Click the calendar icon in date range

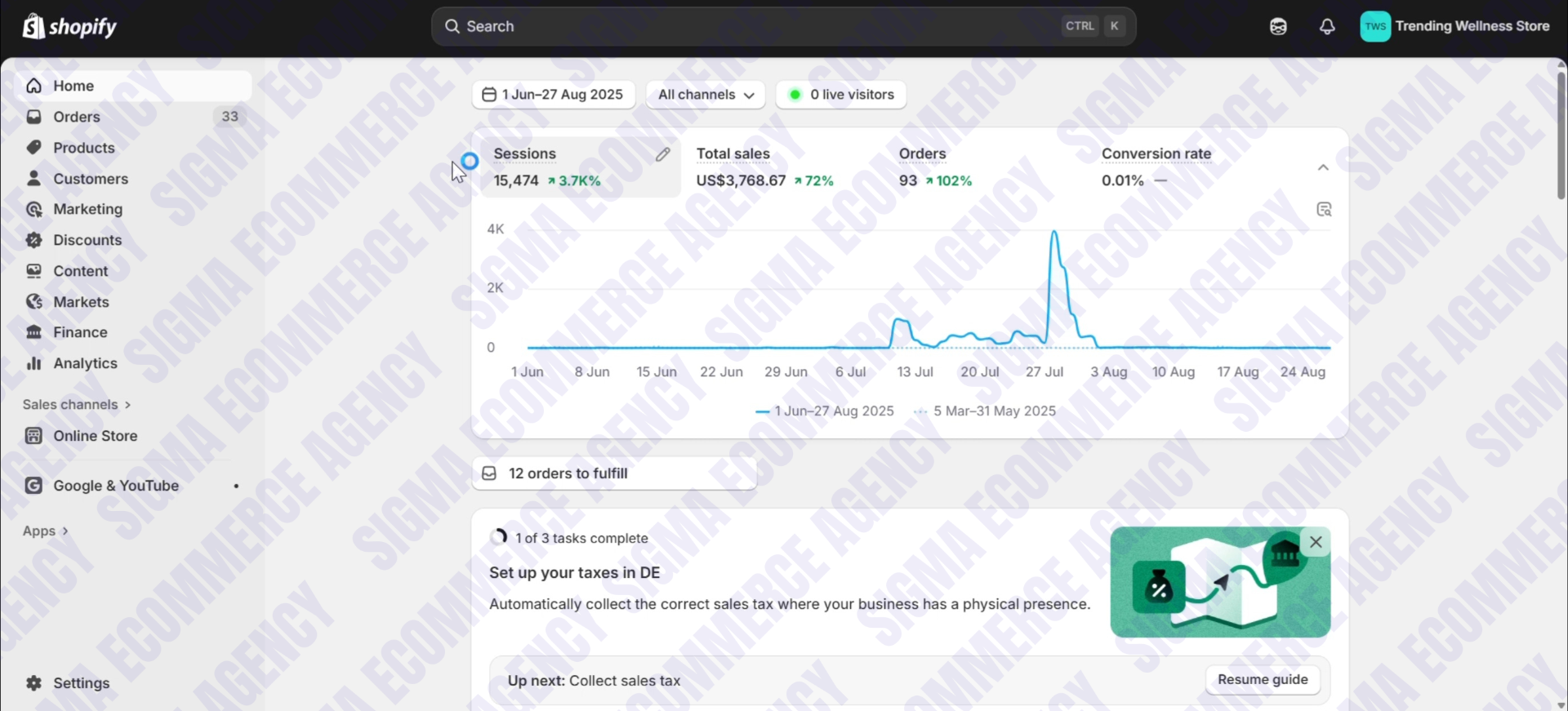[x=489, y=95]
